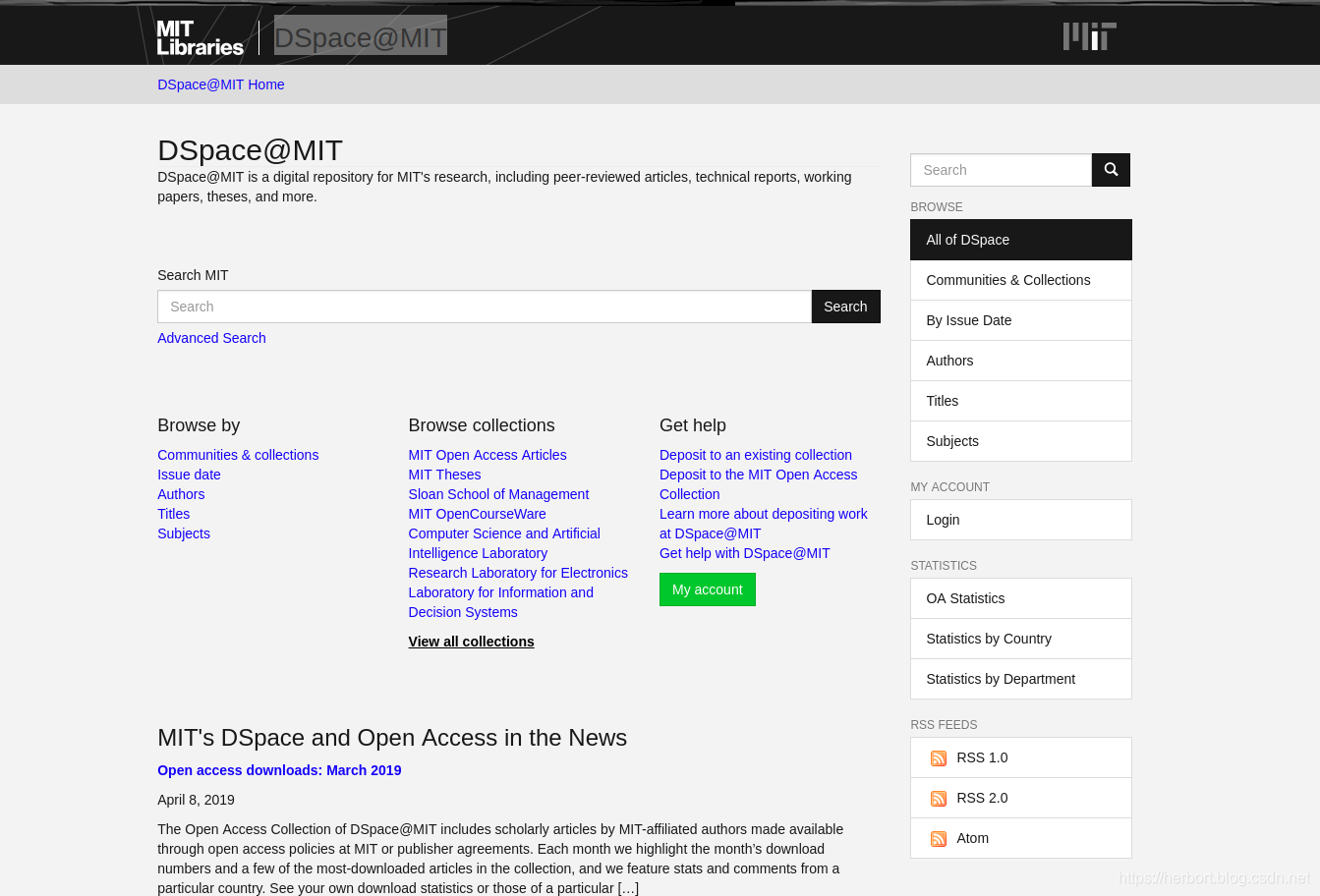Viewport: 1320px width, 896px height.
Task: Open Statistics by Department
Action: pos(1021,679)
